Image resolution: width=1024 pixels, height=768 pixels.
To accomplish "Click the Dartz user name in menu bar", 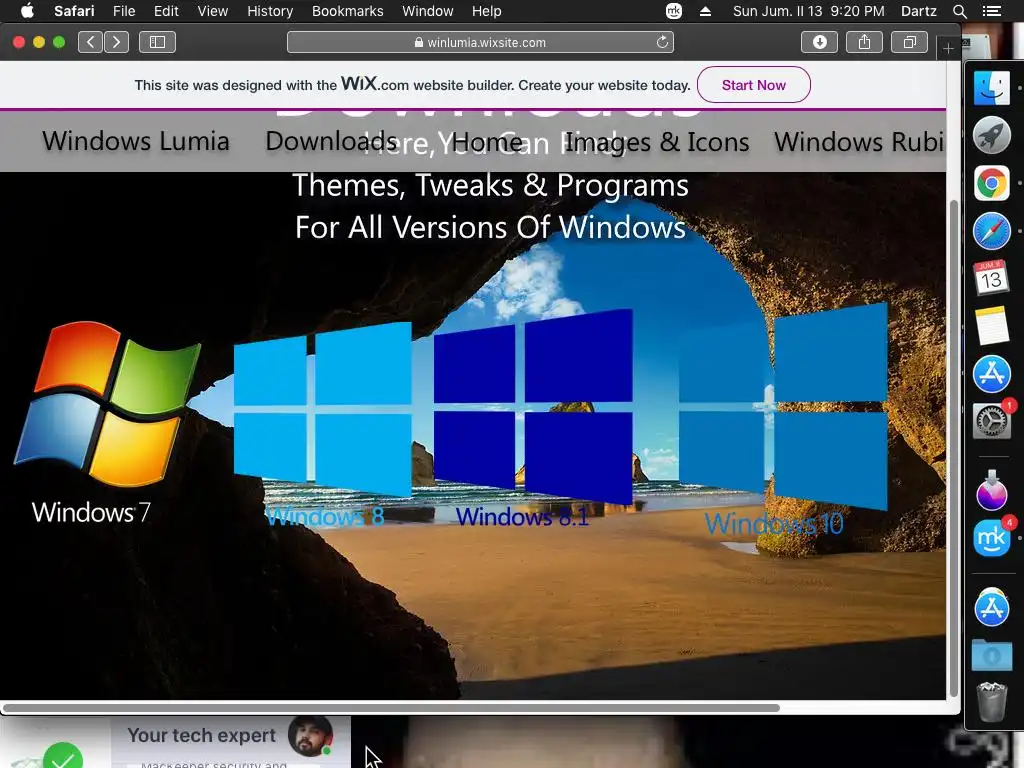I will (918, 11).
